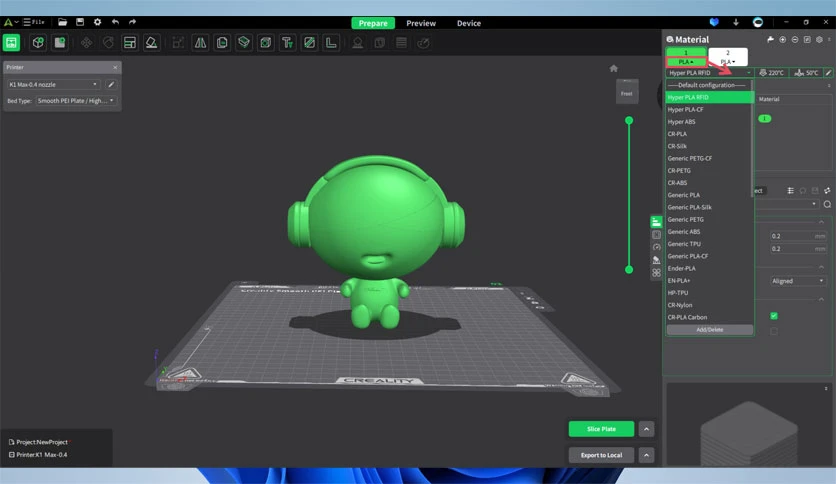Open the Aligned seam dropdown

pos(798,281)
